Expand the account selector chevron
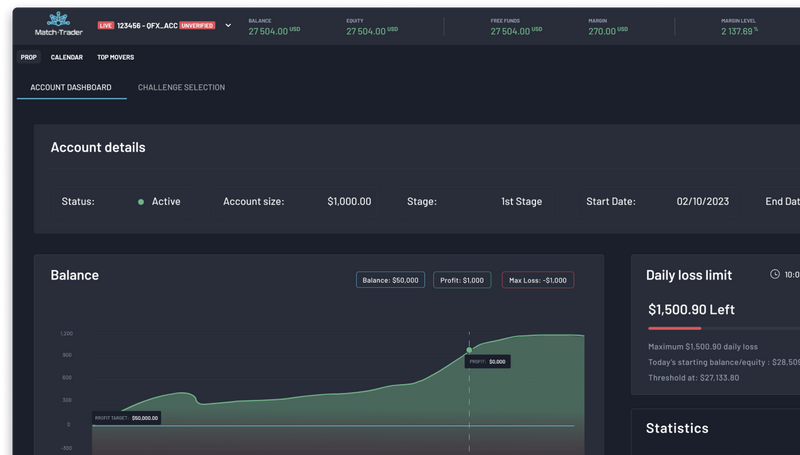 pyautogui.click(x=228, y=25)
